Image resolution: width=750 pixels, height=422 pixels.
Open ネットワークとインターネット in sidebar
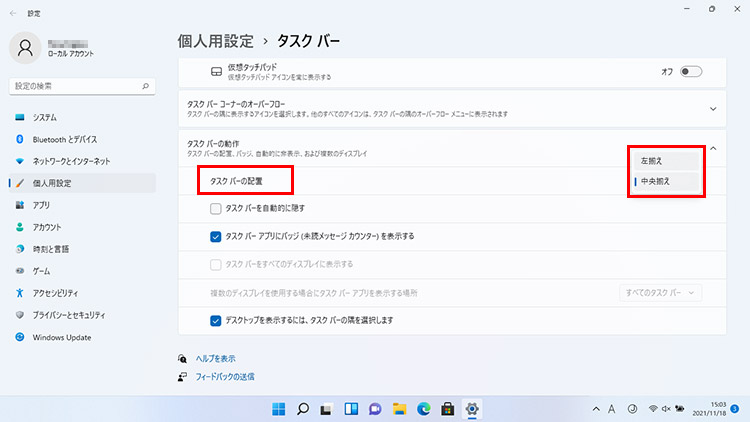coord(71,161)
